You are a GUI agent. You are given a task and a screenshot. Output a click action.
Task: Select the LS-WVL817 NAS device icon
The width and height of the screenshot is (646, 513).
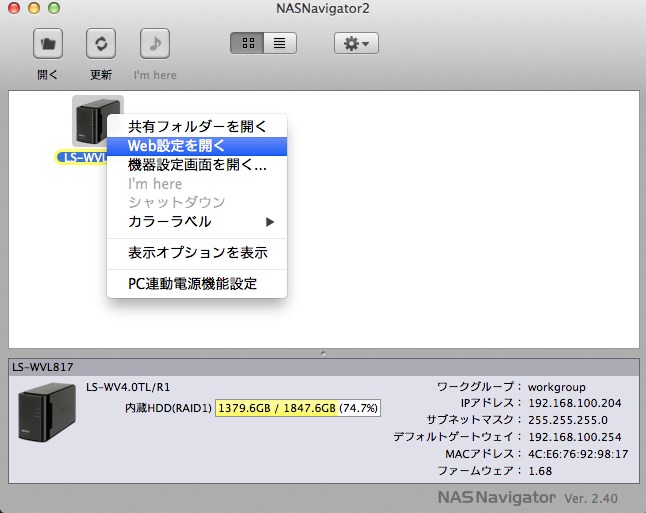98,121
